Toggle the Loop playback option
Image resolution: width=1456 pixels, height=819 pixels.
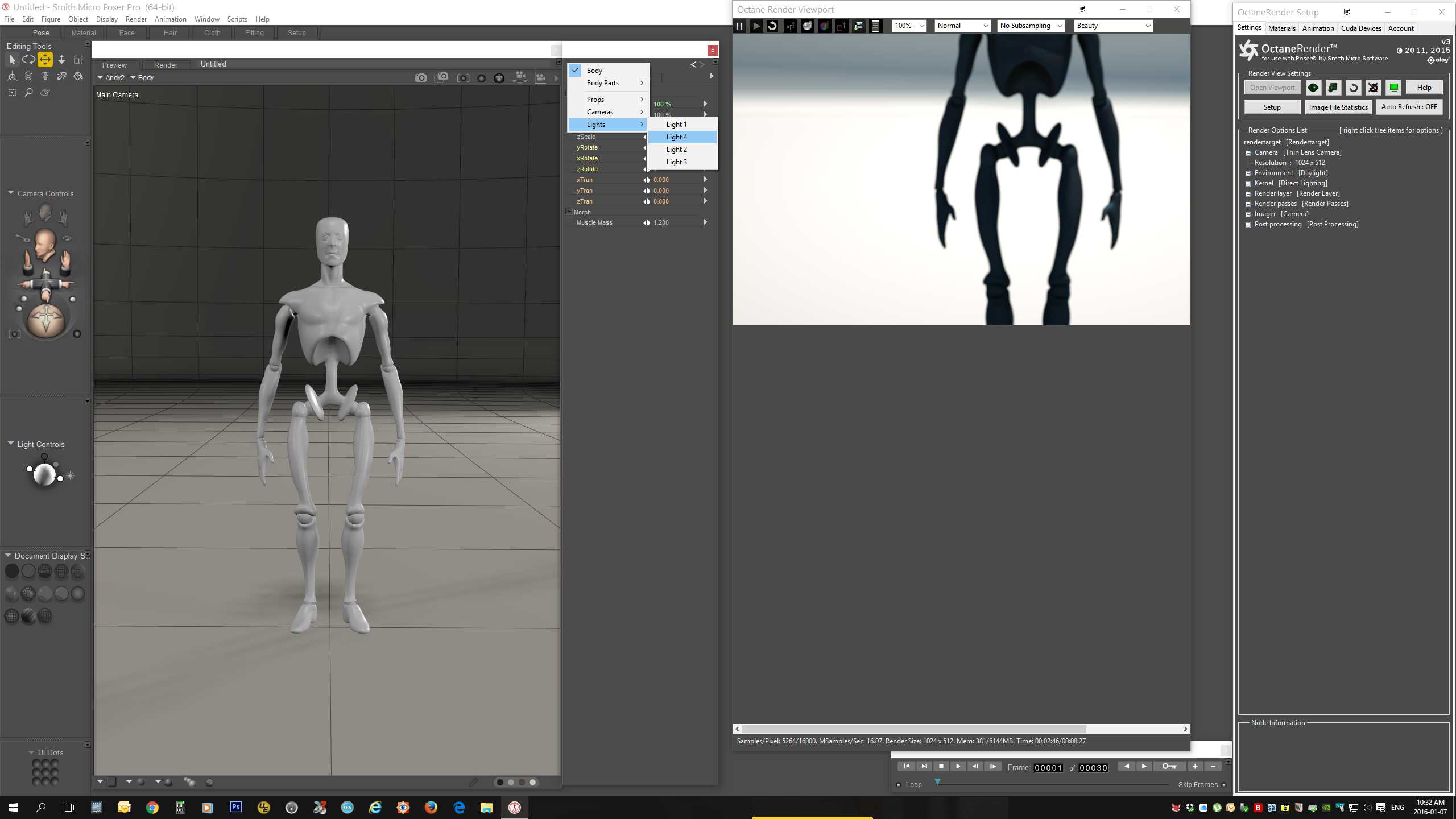pyautogui.click(x=899, y=785)
